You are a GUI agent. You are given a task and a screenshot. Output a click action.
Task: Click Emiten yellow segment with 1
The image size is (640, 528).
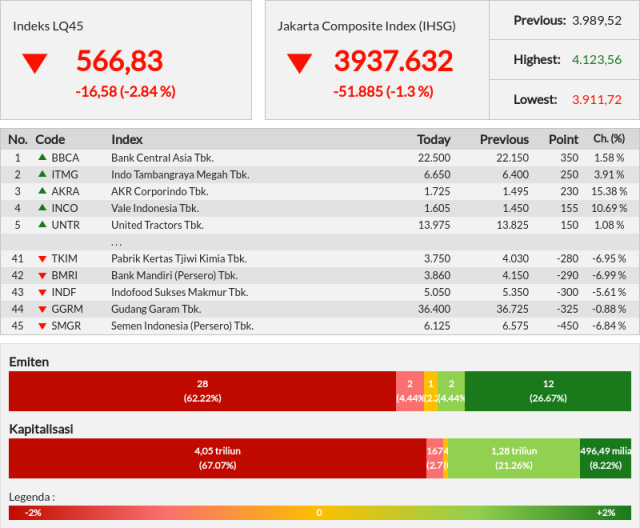[x=431, y=391]
